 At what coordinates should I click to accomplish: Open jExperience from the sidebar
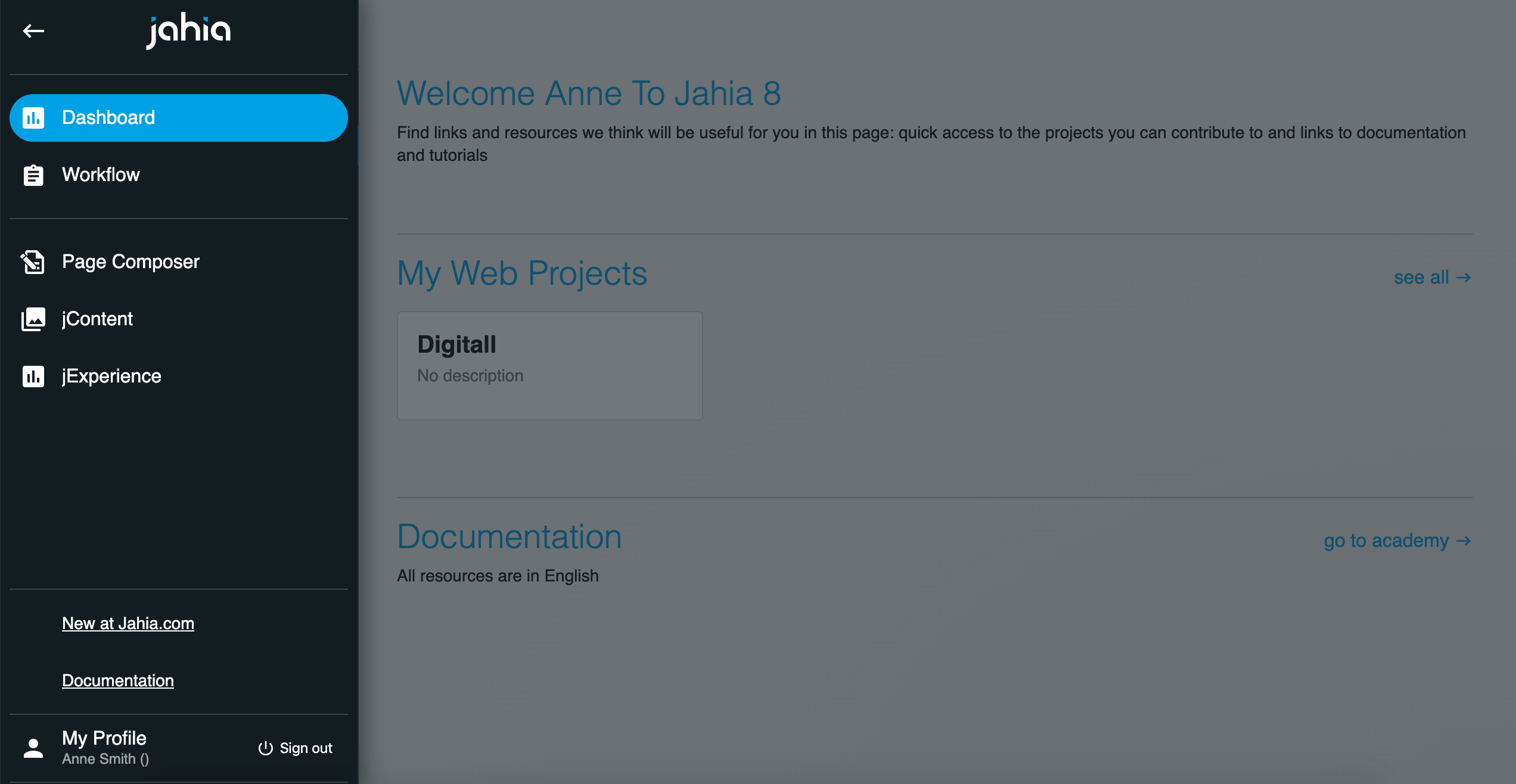(111, 377)
